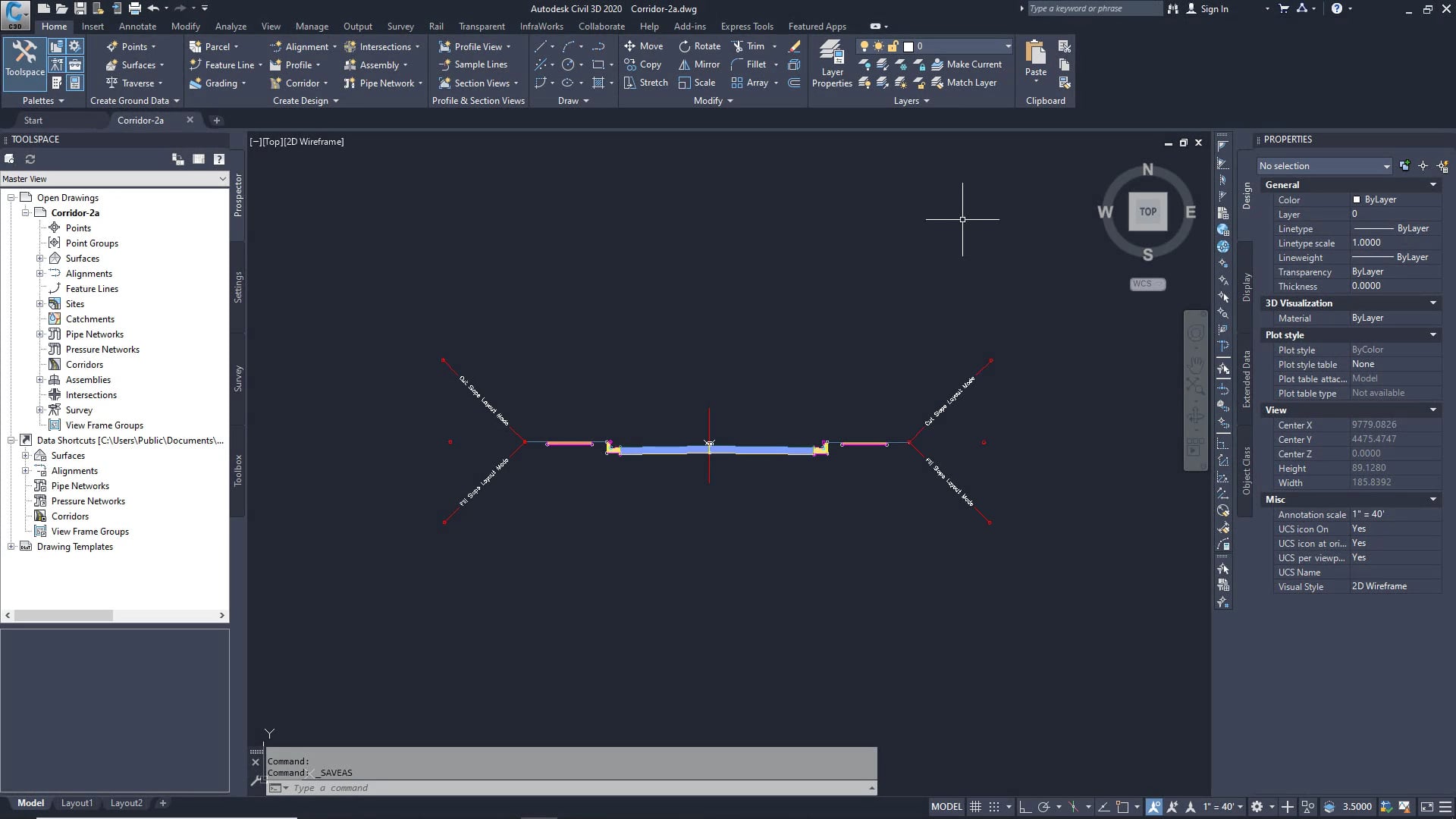Viewport: 1456px width, 819px height.
Task: Switch to the Layout1 tab
Action: tap(77, 802)
